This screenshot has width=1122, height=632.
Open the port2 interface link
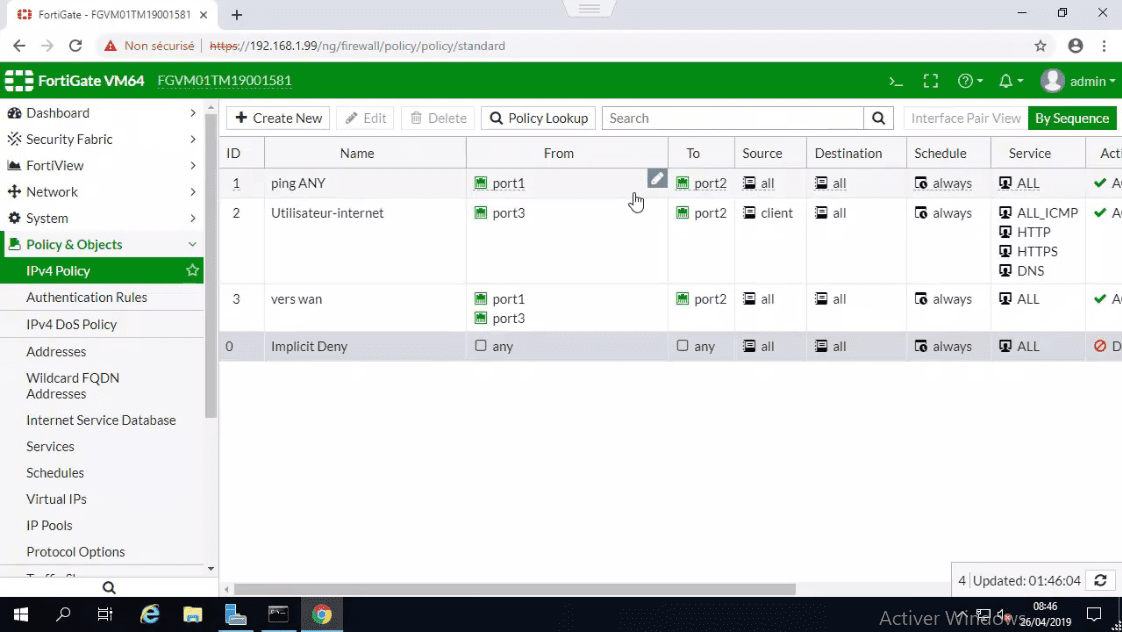click(x=710, y=183)
